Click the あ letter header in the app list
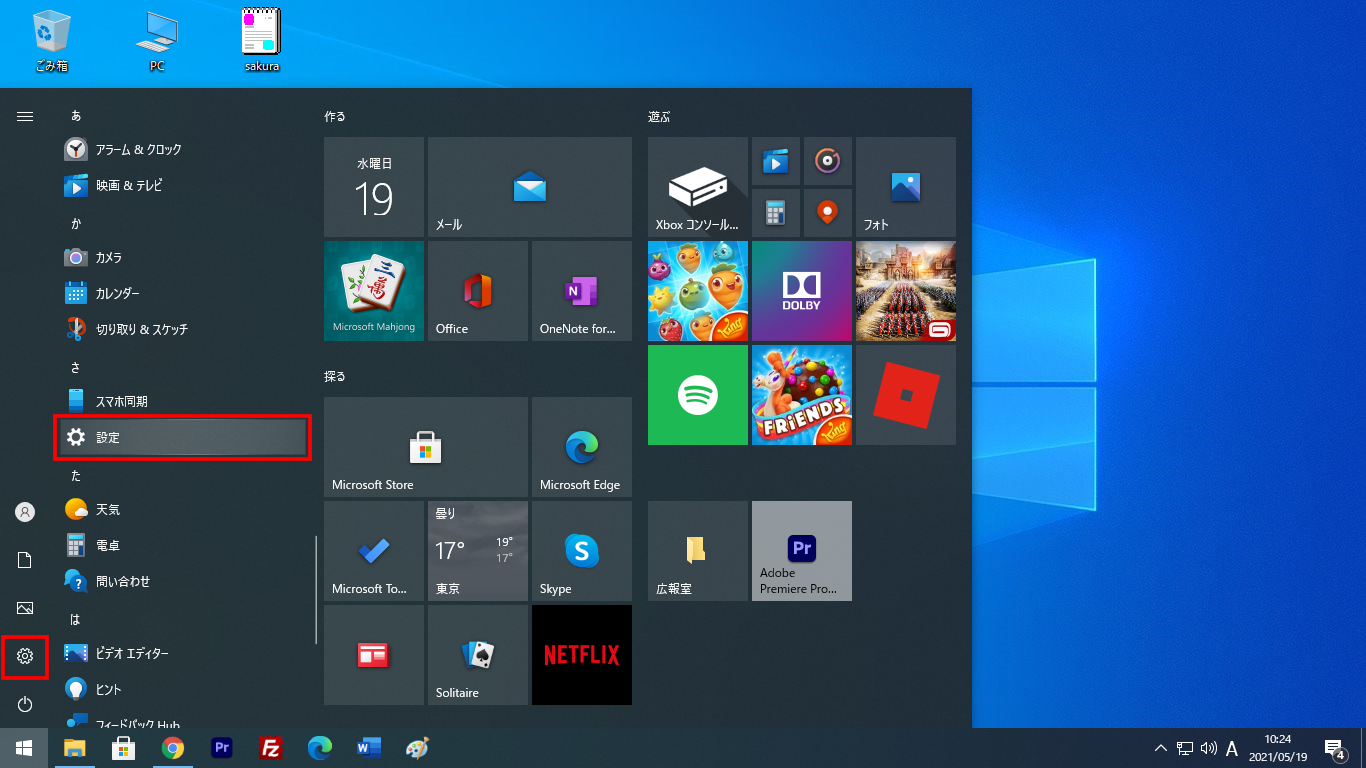Screen dimensions: 1366x768 [x=76, y=116]
